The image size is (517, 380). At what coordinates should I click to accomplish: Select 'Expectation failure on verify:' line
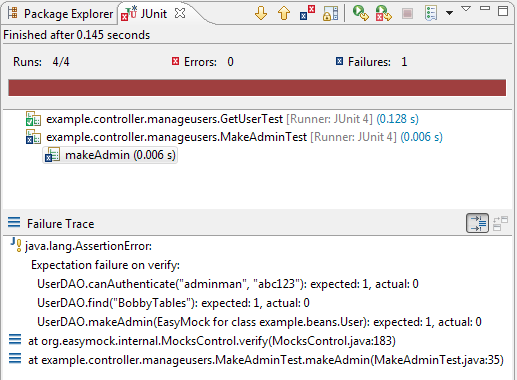105,265
